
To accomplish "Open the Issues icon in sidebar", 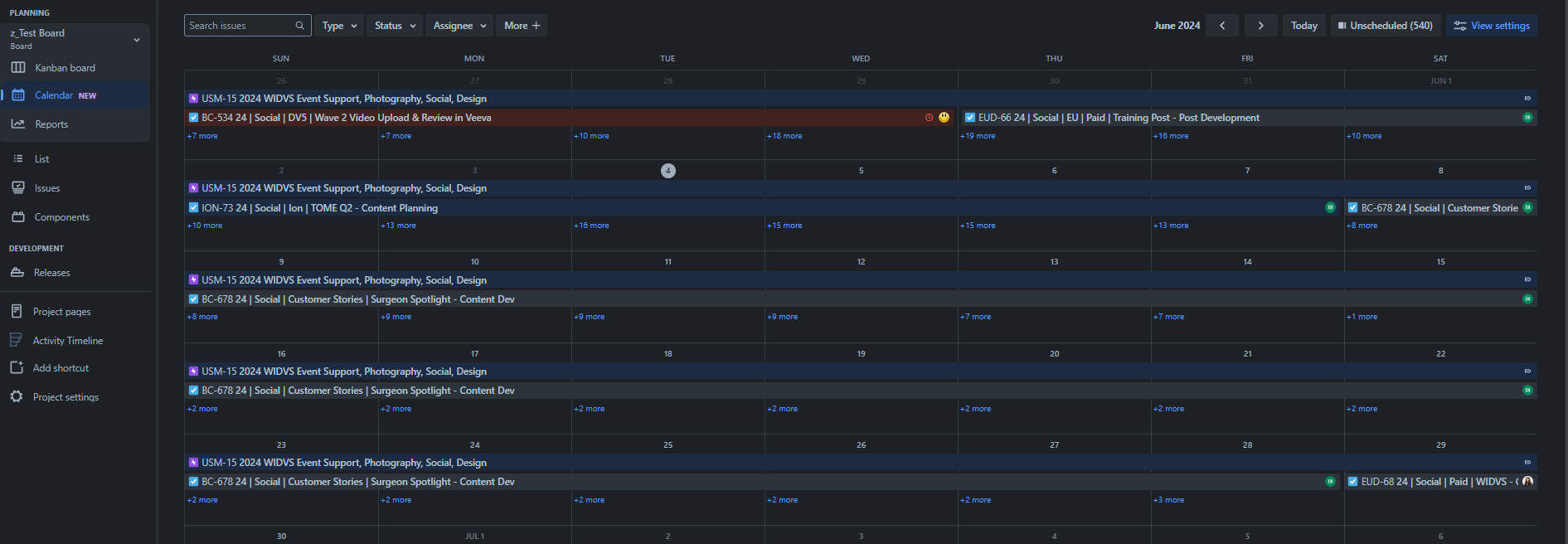I will point(17,188).
